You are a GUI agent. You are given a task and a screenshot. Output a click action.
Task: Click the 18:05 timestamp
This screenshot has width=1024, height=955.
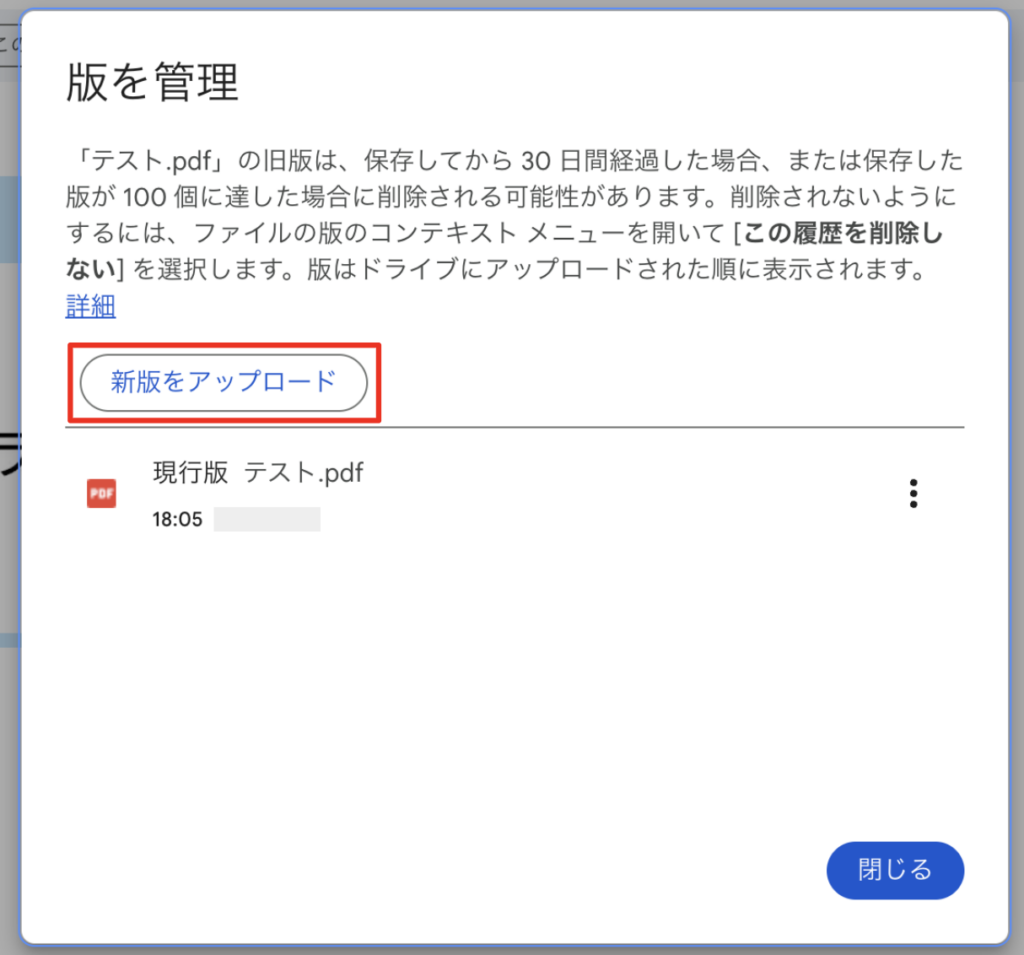tap(178, 519)
